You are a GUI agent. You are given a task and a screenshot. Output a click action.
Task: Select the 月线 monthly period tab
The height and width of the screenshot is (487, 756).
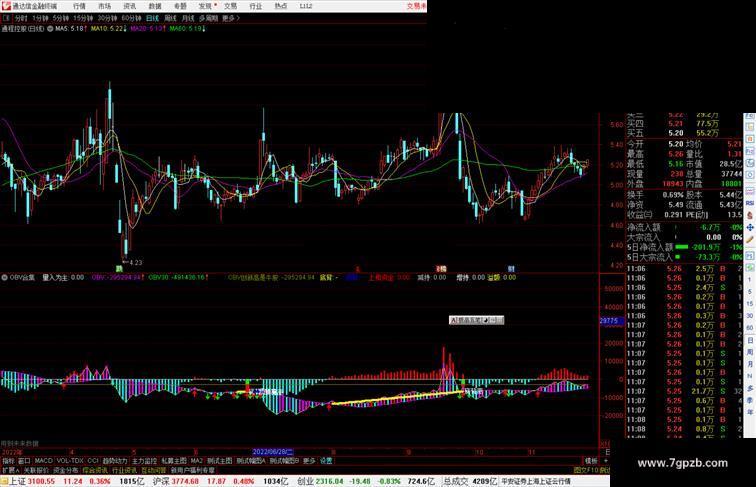pos(188,18)
